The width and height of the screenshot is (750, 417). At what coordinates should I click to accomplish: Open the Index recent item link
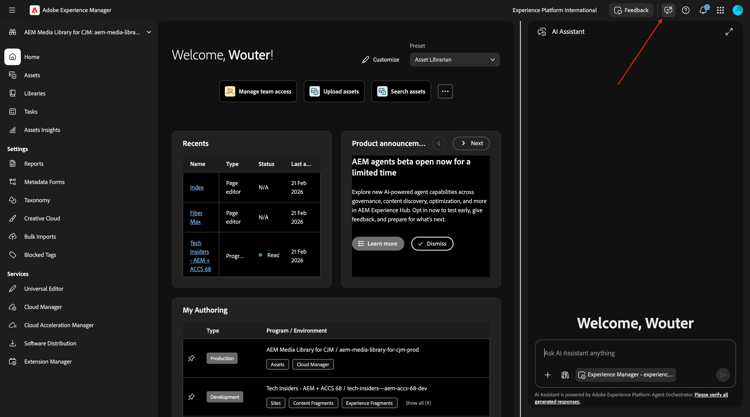click(x=197, y=187)
